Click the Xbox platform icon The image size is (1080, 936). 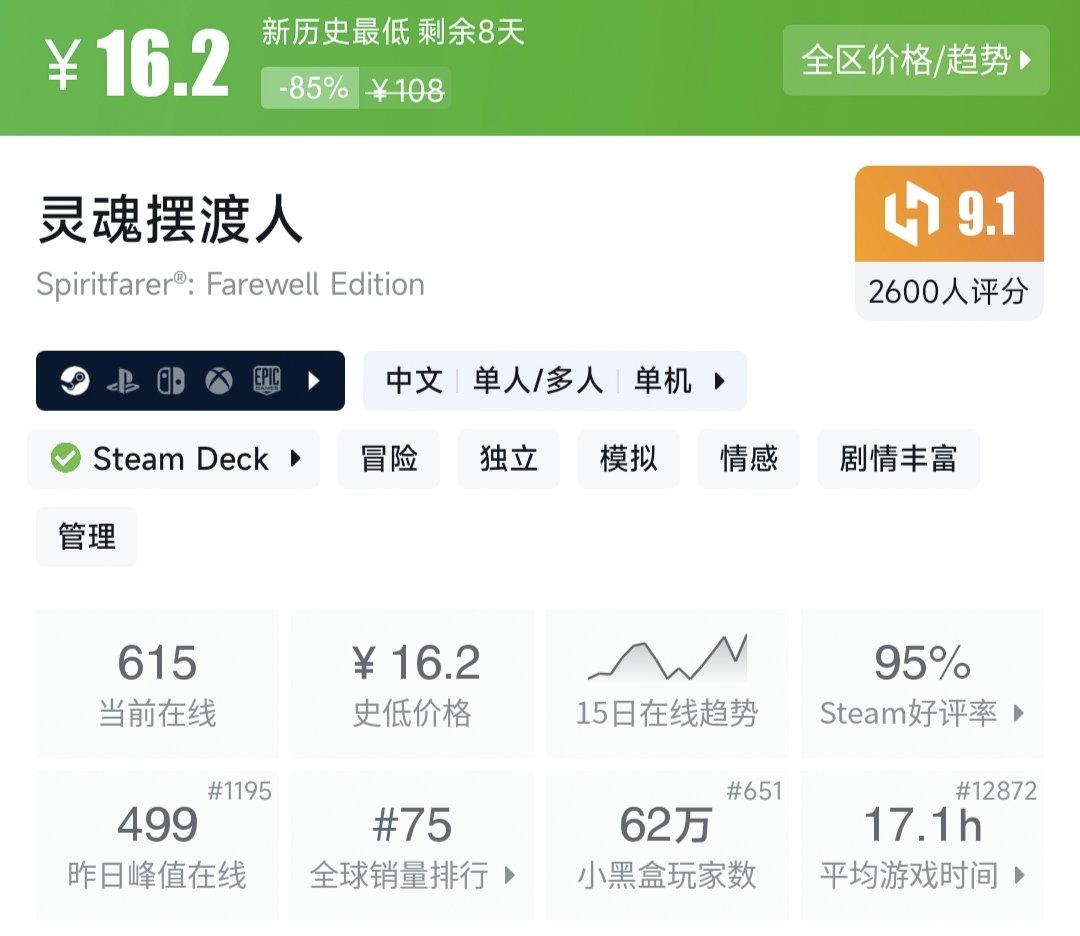coord(219,381)
